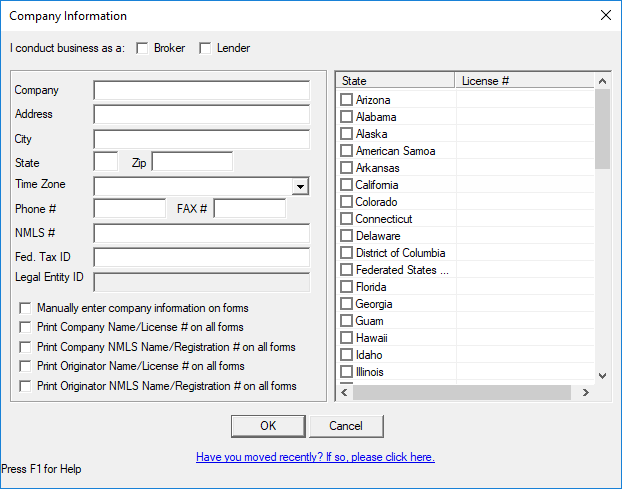This screenshot has width=622, height=489.
Task: Click the Address input field
Action: pos(202,115)
